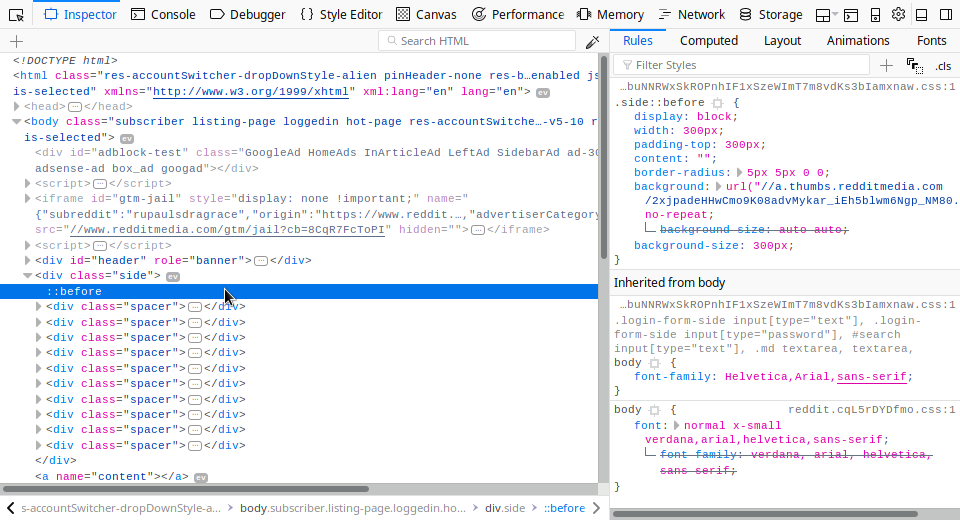Open devtools settings gear icon
The width and height of the screenshot is (960, 520).
pyautogui.click(x=898, y=15)
